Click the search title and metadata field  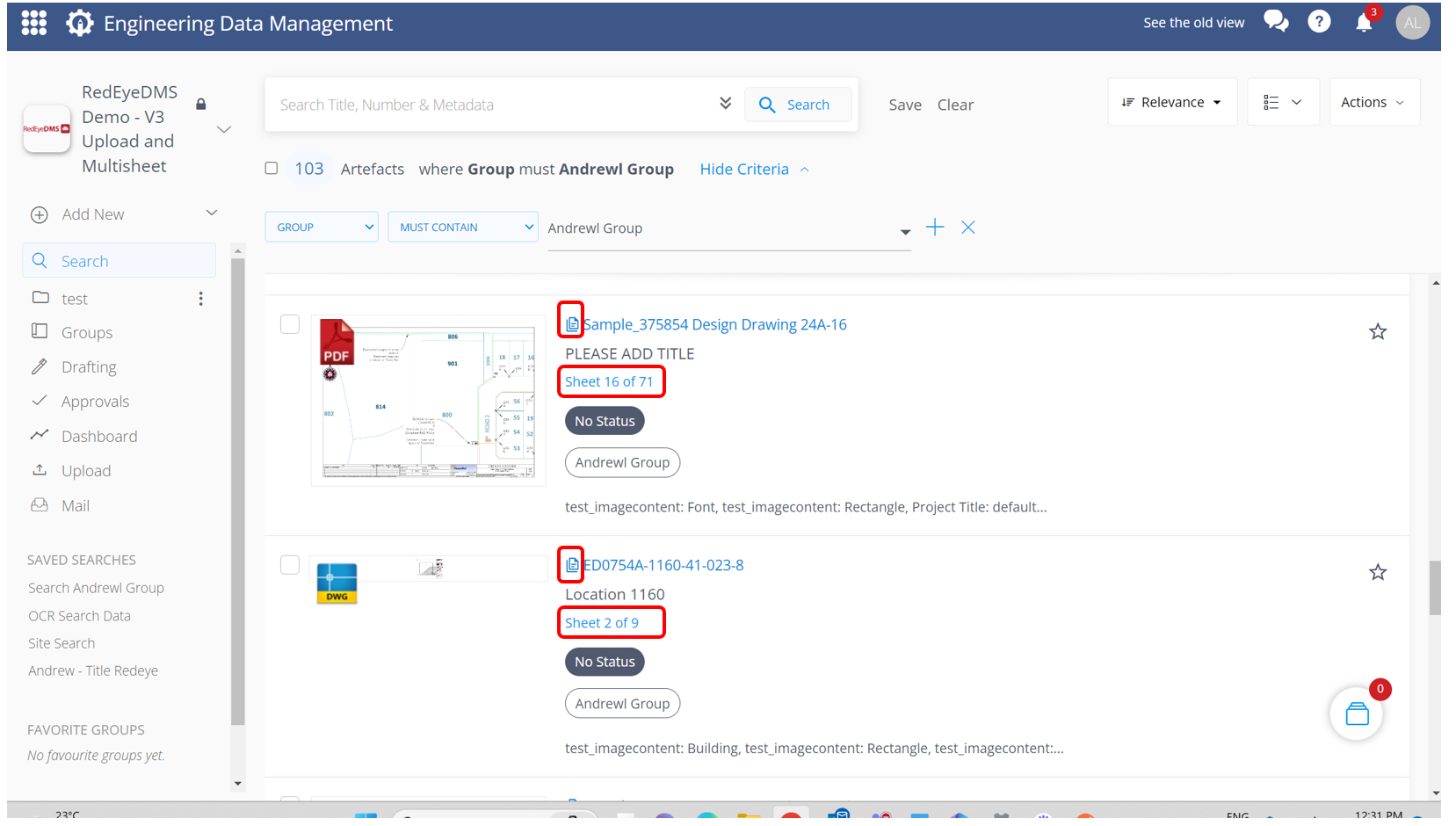click(492, 105)
